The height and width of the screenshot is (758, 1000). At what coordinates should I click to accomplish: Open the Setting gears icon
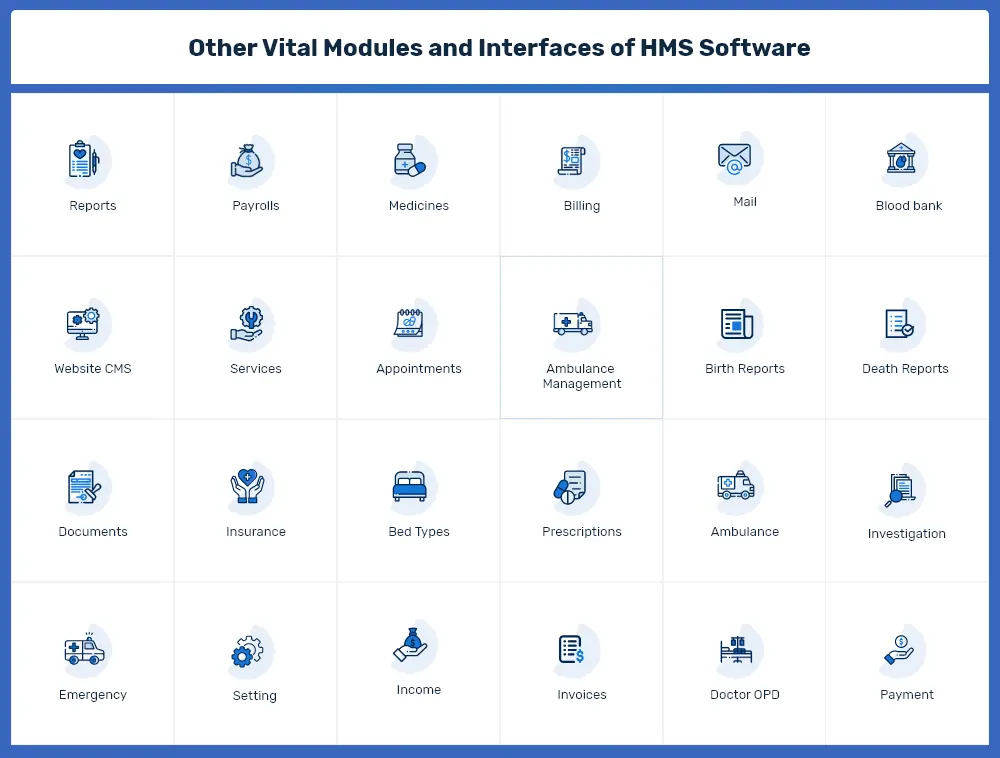247,652
